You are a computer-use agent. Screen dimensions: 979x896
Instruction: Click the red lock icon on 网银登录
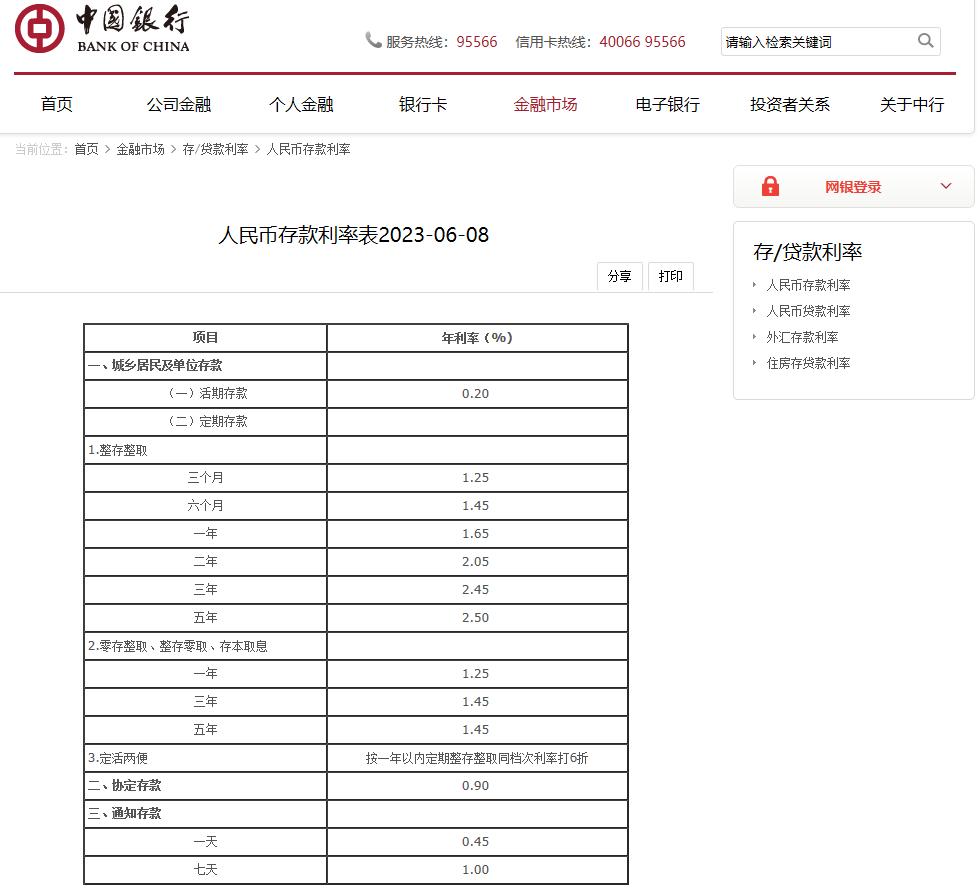[769, 186]
